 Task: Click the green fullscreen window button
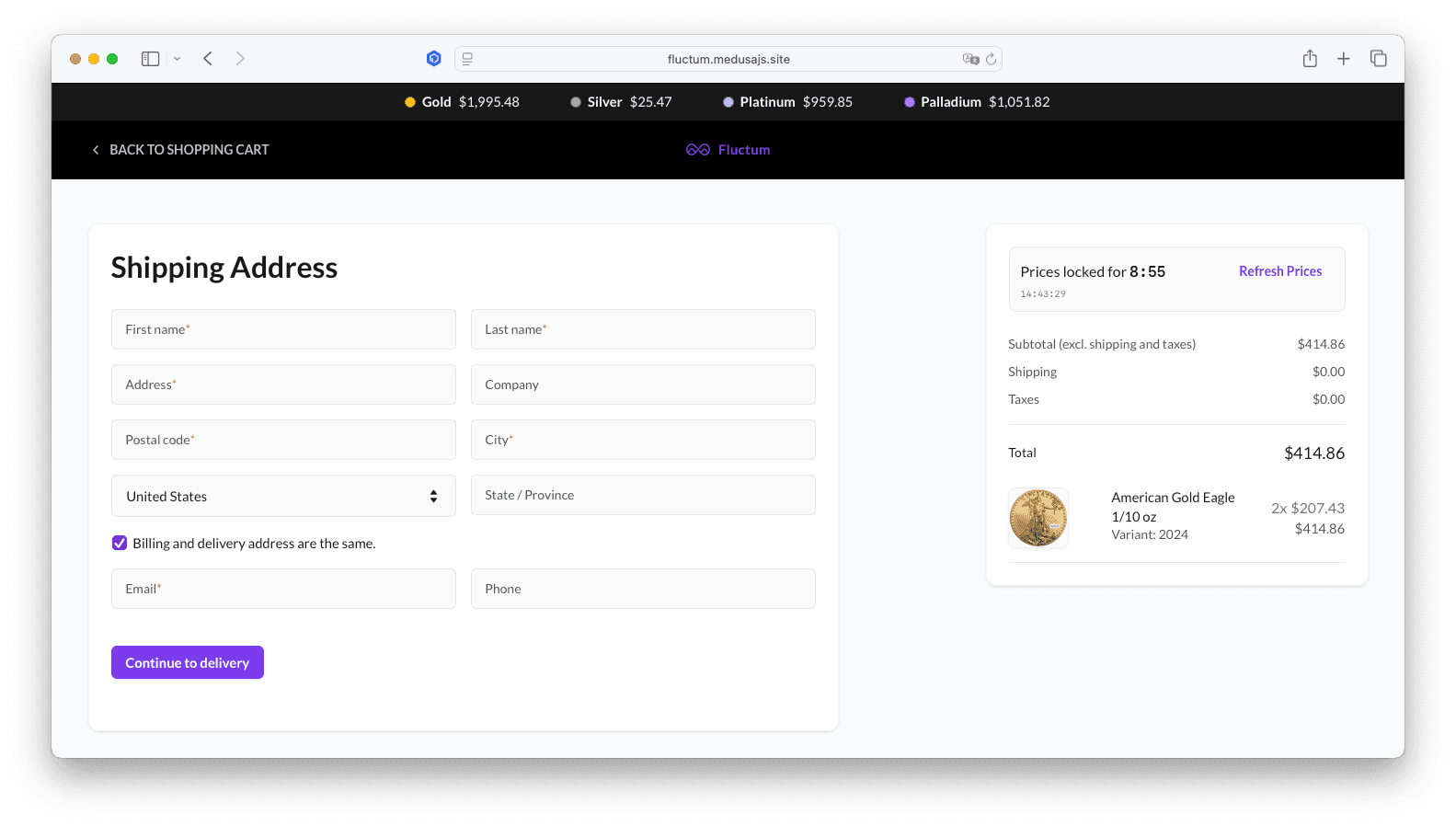[x=112, y=59]
